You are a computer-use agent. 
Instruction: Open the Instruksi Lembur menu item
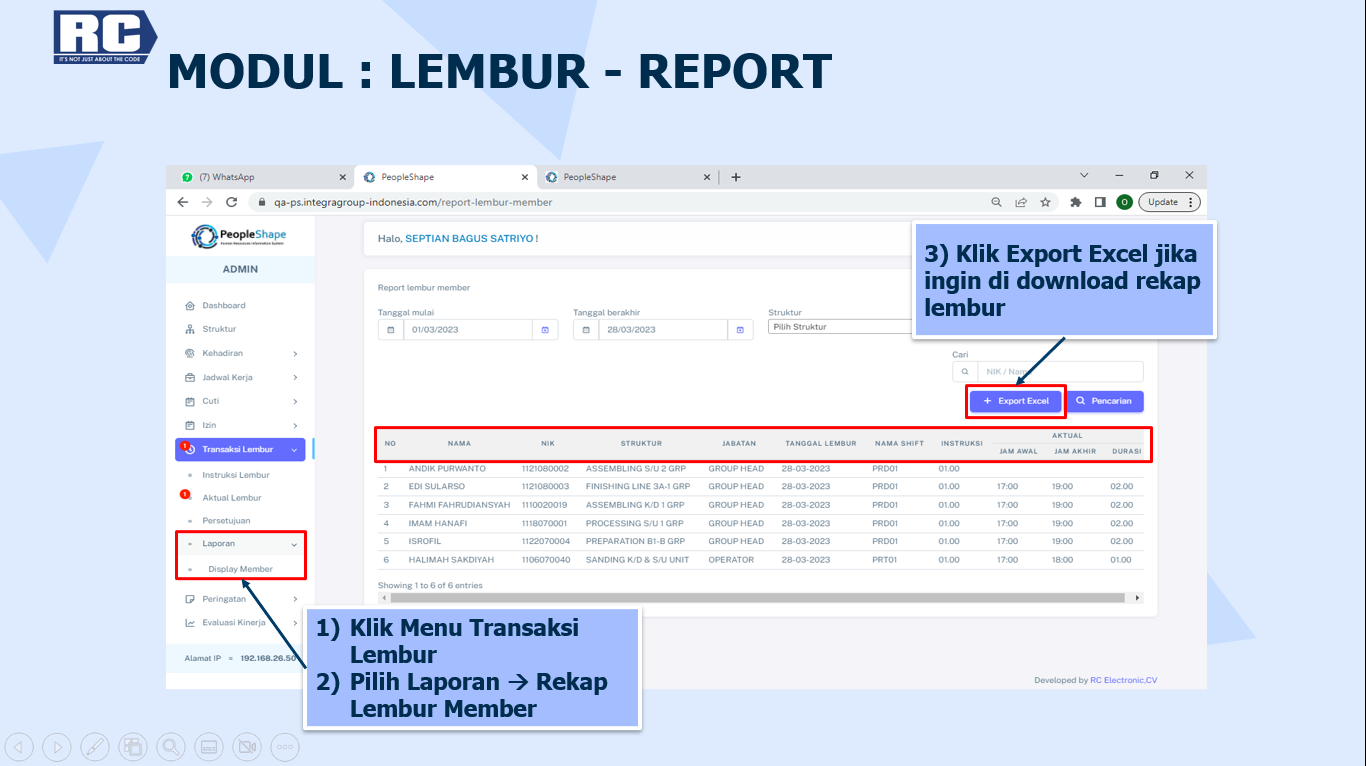click(236, 475)
